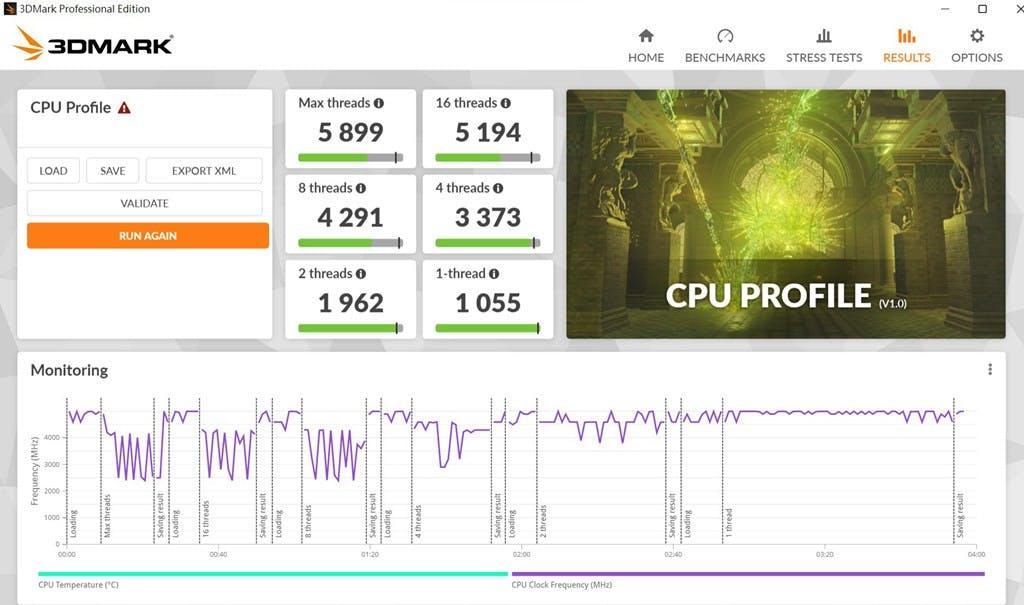
Task: Click the 8 threads score 4 291
Action: [351, 218]
